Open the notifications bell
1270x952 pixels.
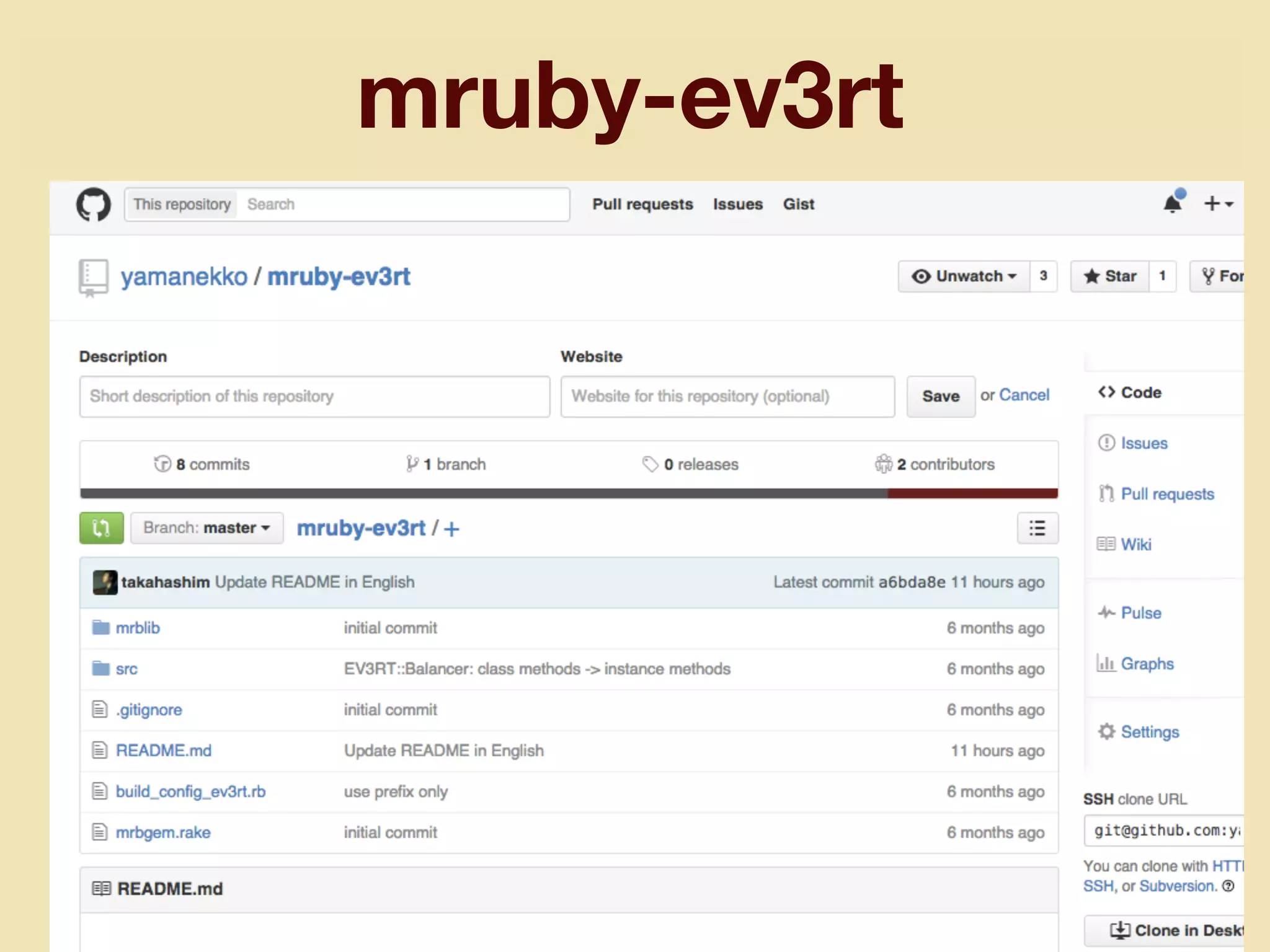(1173, 203)
